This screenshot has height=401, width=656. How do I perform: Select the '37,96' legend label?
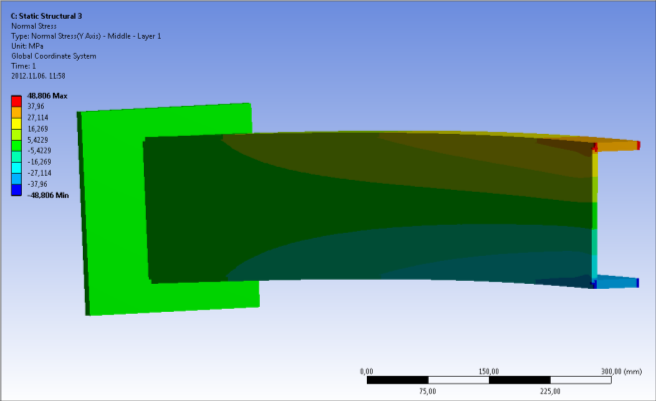coord(36,106)
